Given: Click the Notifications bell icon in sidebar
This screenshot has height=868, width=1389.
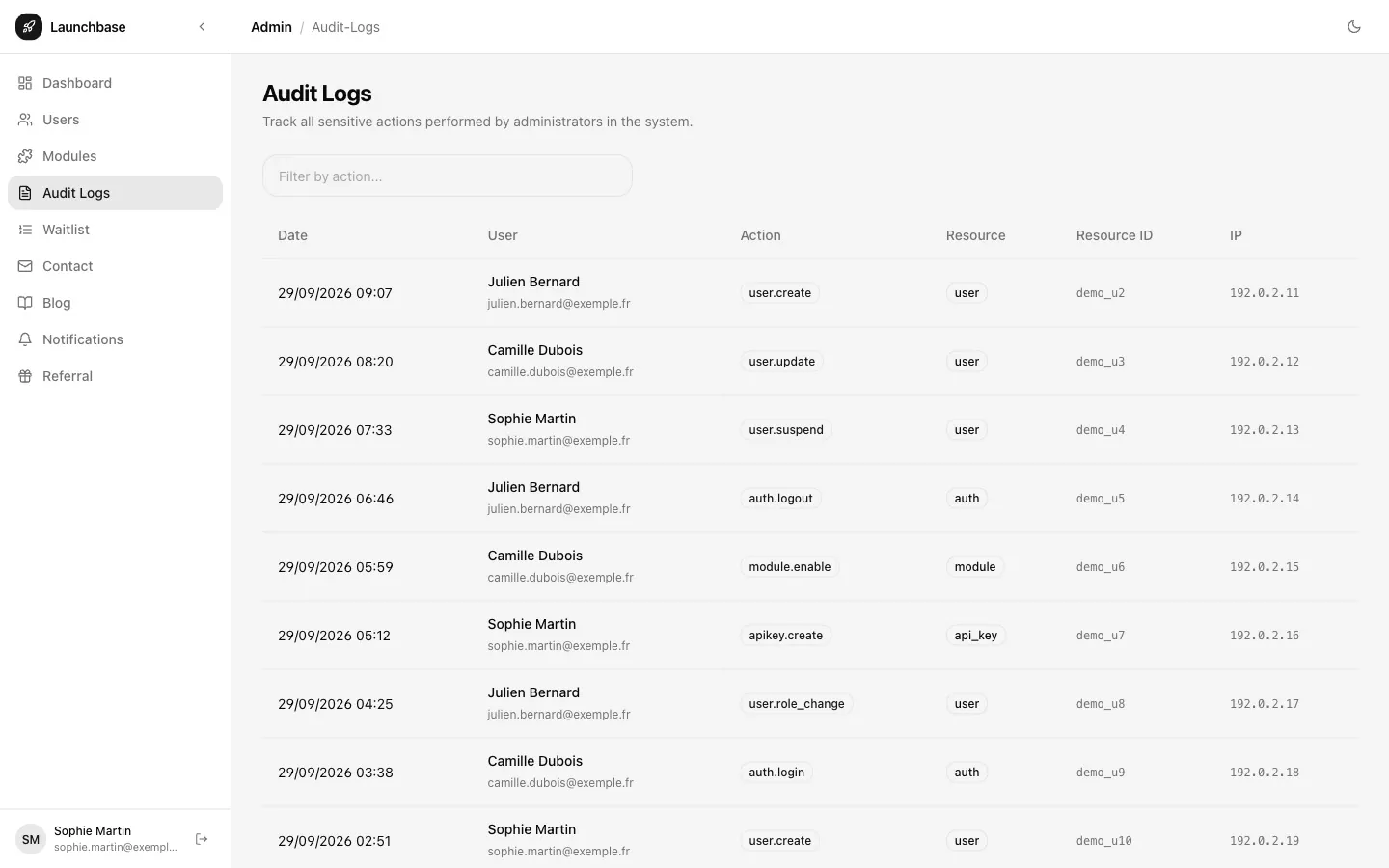Looking at the screenshot, I should point(25,339).
